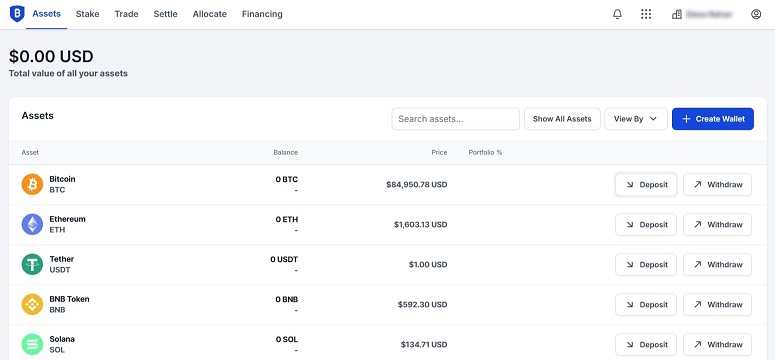Deposit Ethereum
775x360 pixels.
[x=646, y=225]
